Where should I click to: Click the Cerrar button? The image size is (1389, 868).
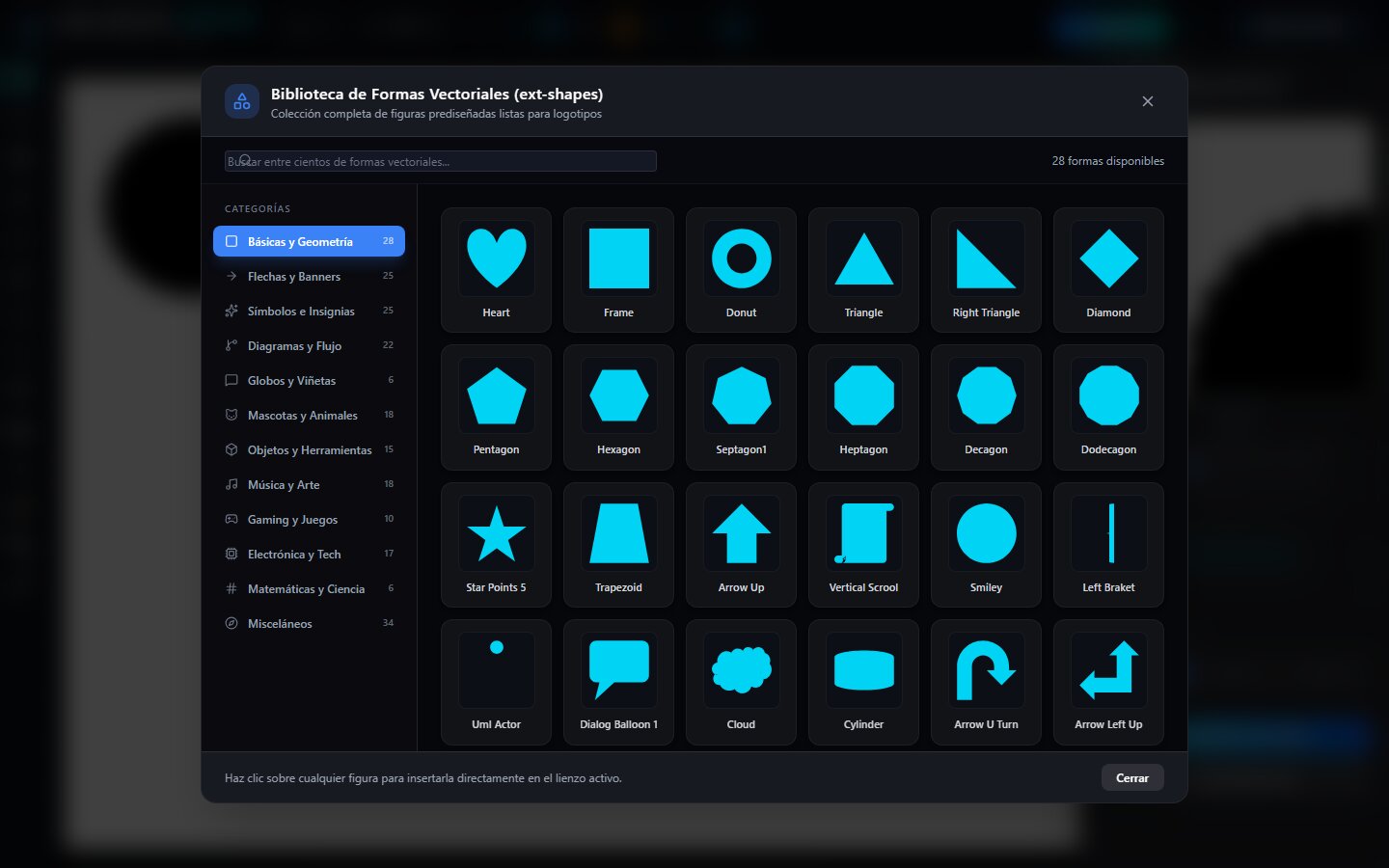tap(1132, 777)
